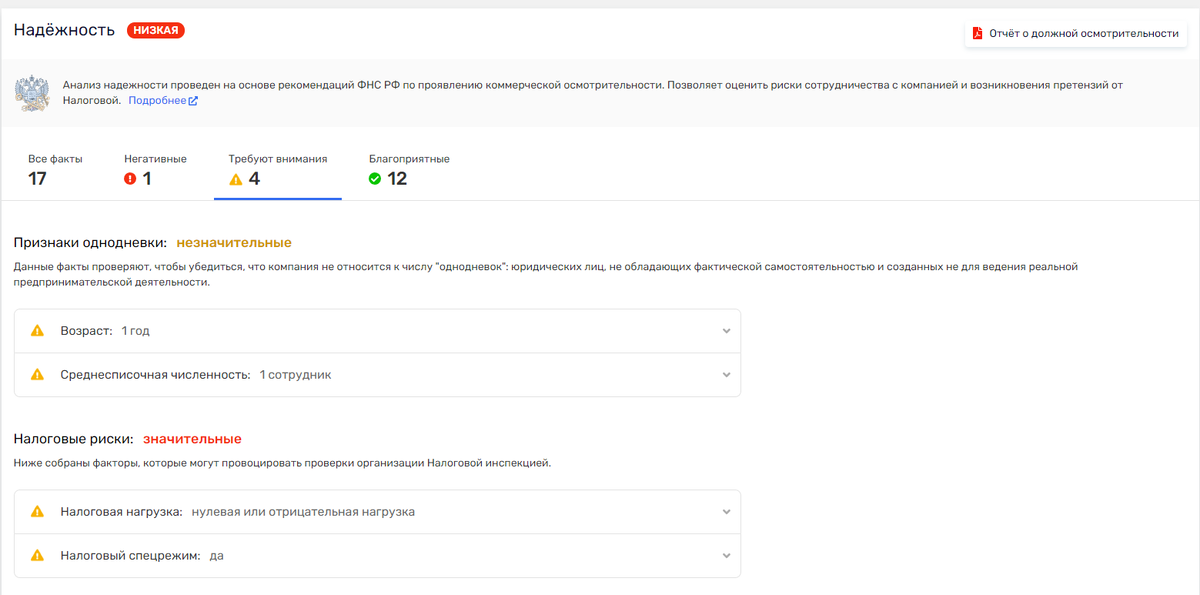This screenshot has height=595, width=1200.
Task: Click the yellow warning icon in Требуют внимания tab
Action: 236,180
